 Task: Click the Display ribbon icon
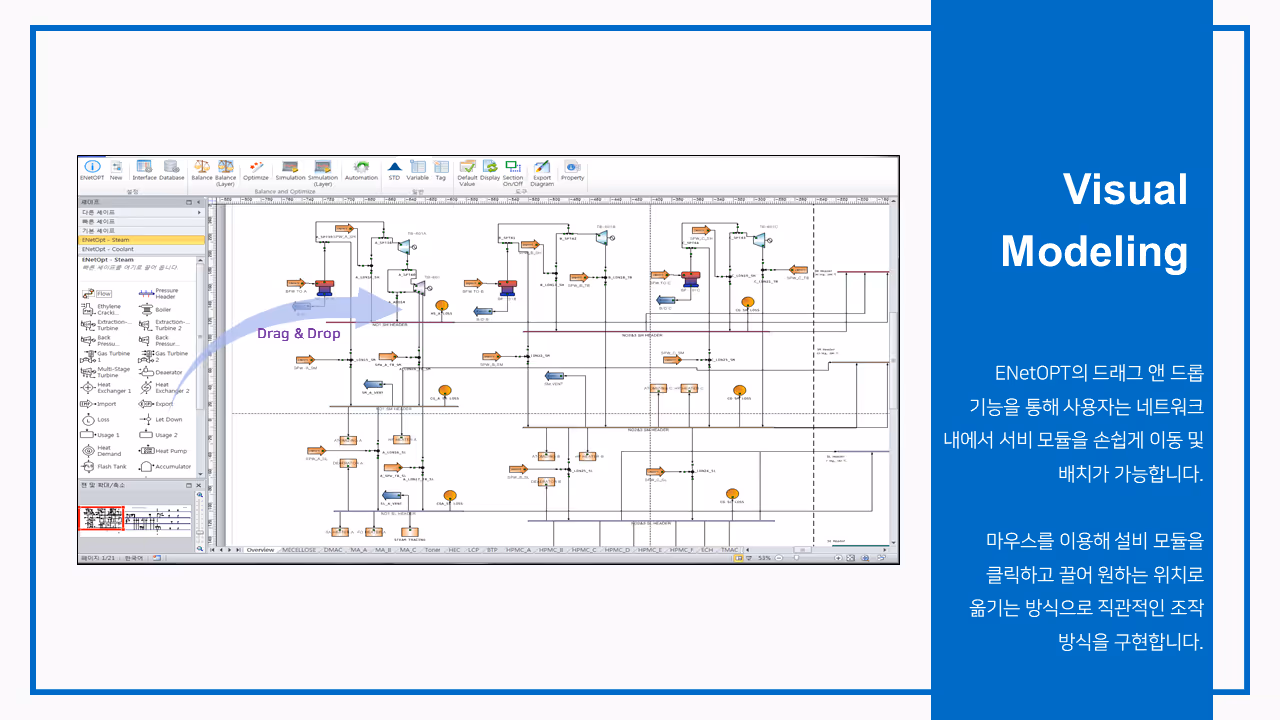click(489, 170)
